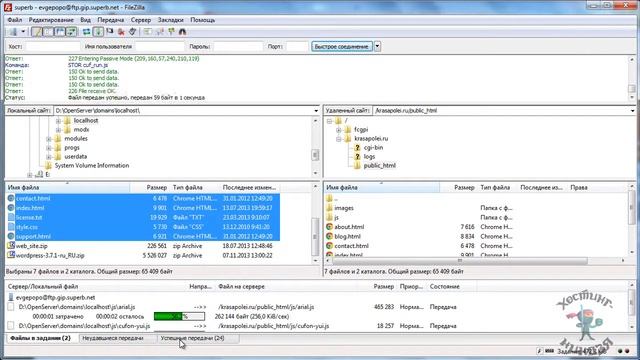This screenshot has width=640, height=360.
Task: Collapse the remote root folder
Action: [x=329, y=121]
